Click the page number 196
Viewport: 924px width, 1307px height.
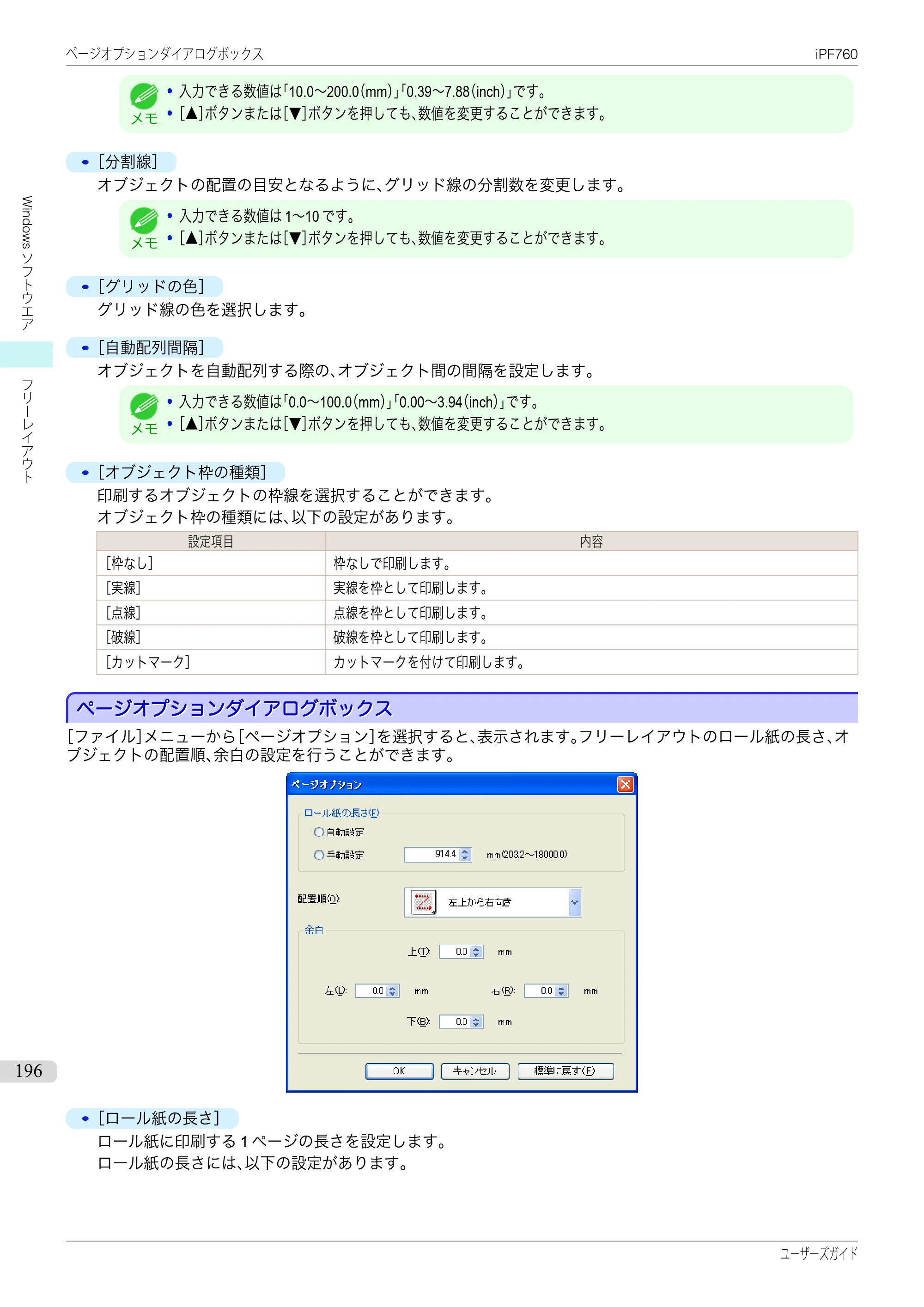[x=29, y=1071]
